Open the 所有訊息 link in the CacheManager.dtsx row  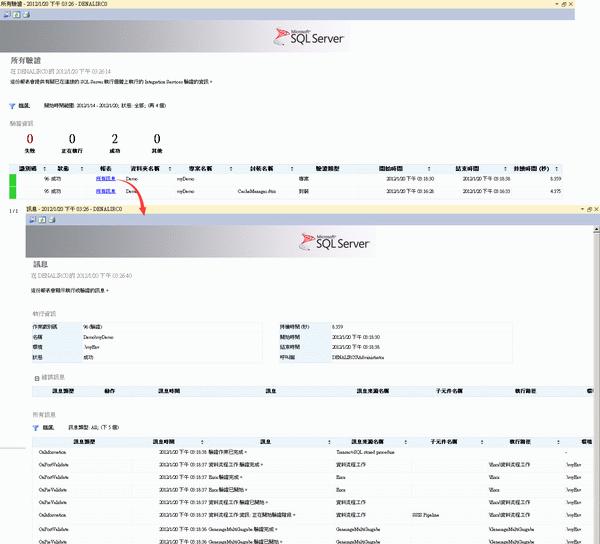click(106, 191)
